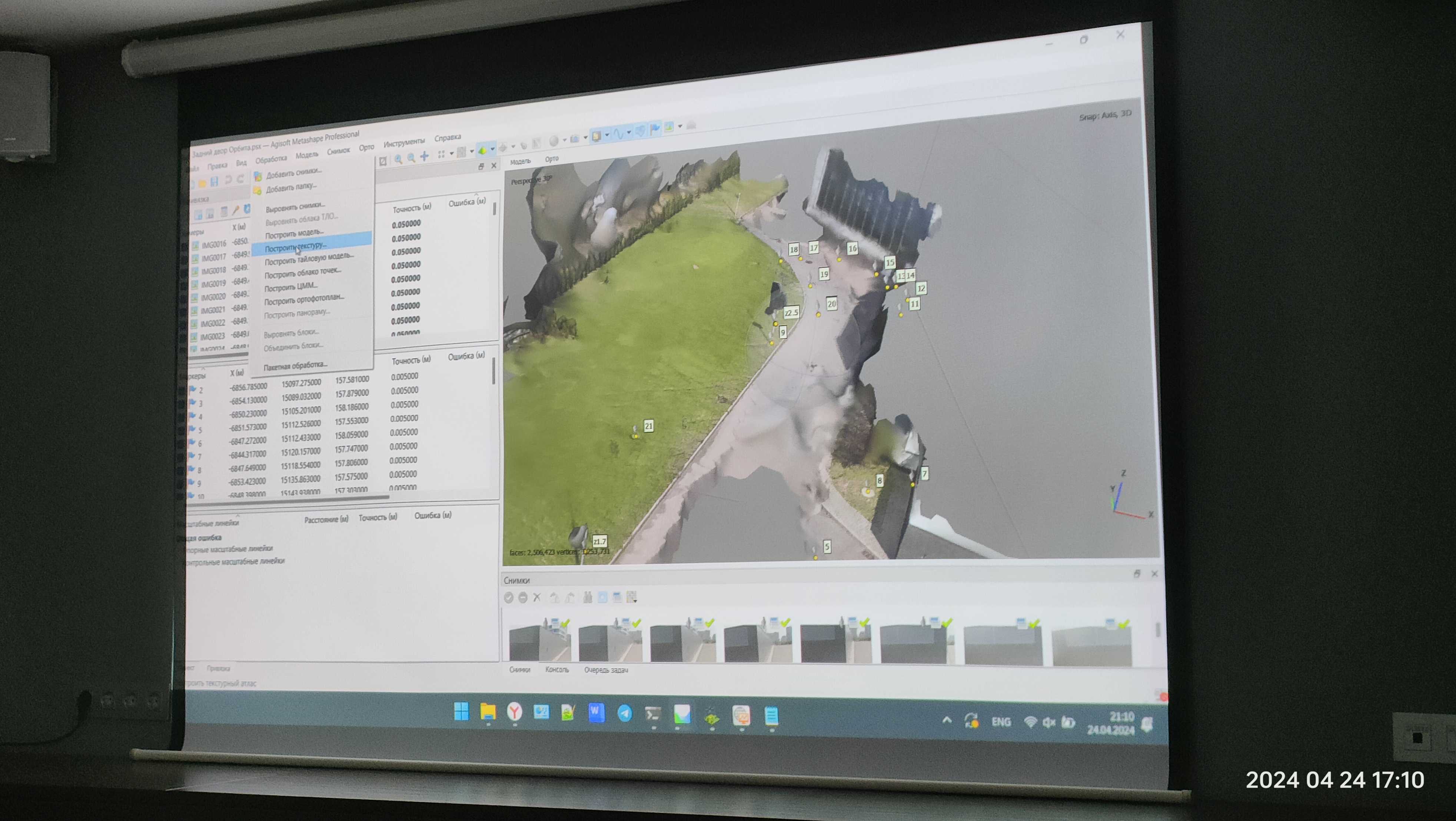Toggle the show markers flag button
Image resolution: width=1456 pixels, height=821 pixels.
coord(655,129)
